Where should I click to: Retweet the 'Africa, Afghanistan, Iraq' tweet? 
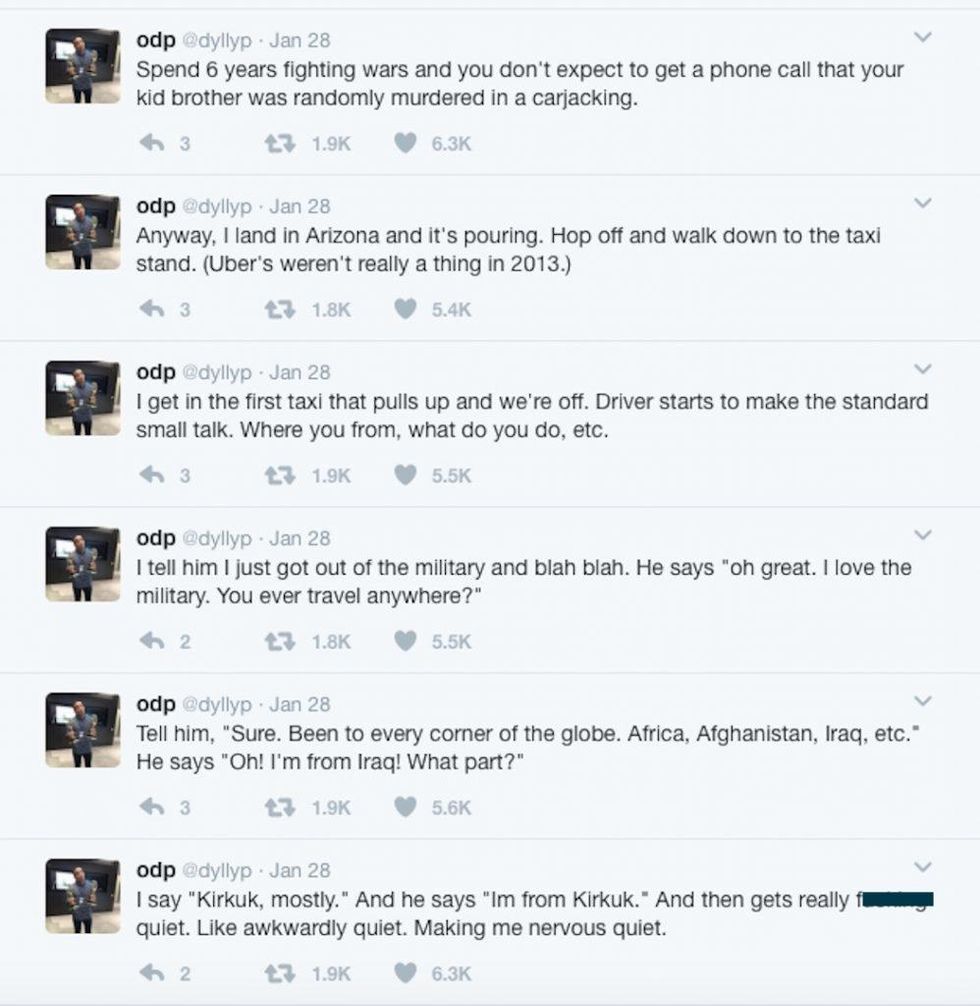[275, 807]
